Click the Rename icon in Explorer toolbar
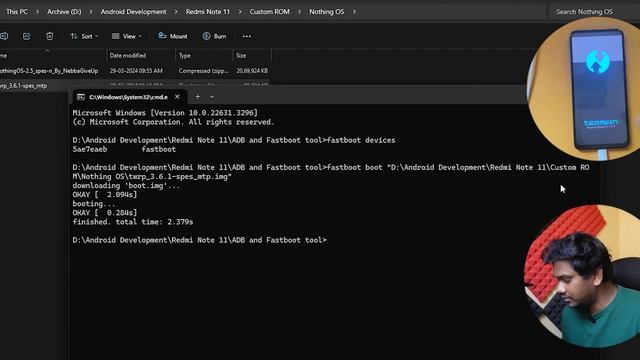This screenshot has height=360, width=640. (x=4, y=36)
